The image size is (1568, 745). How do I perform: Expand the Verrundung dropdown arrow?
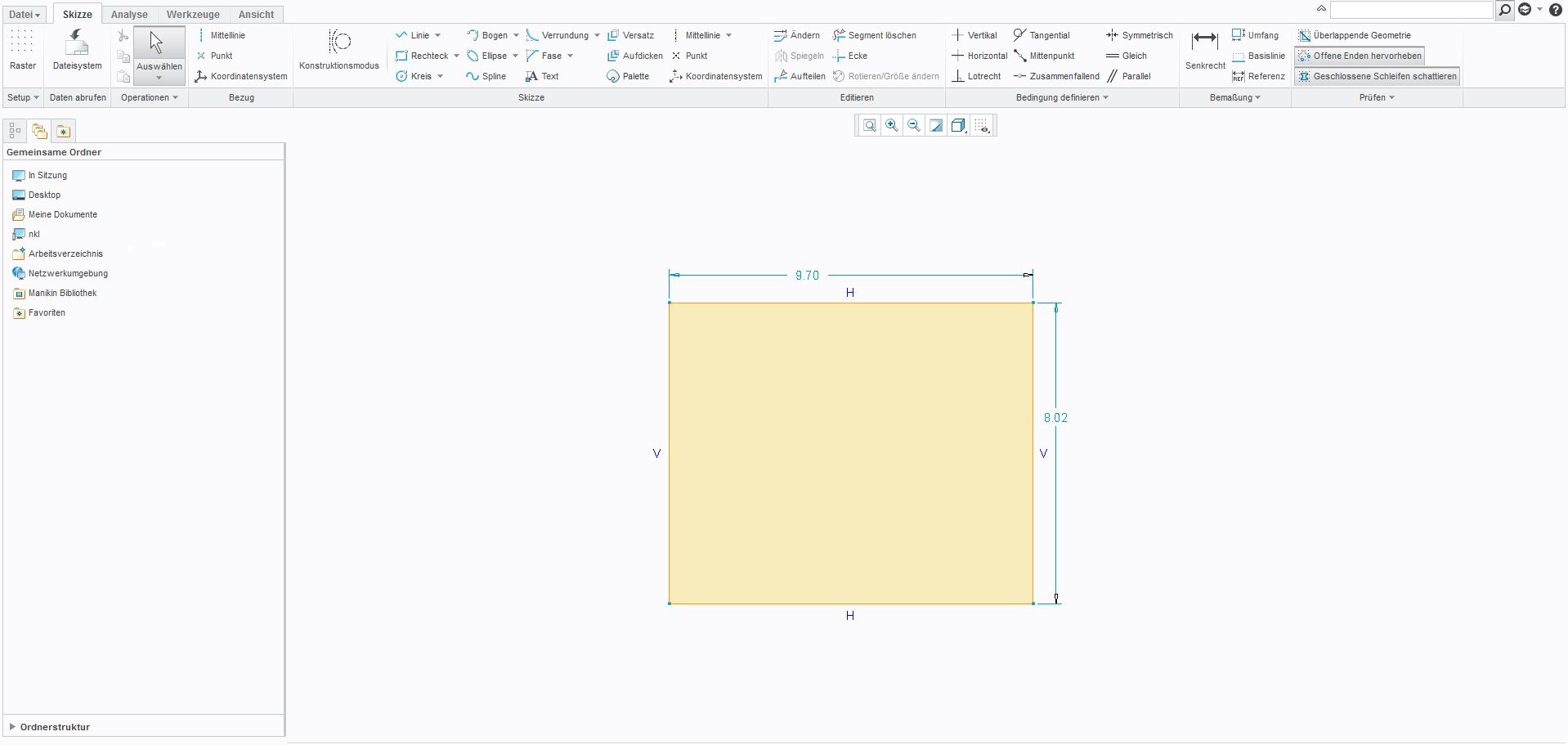(597, 35)
